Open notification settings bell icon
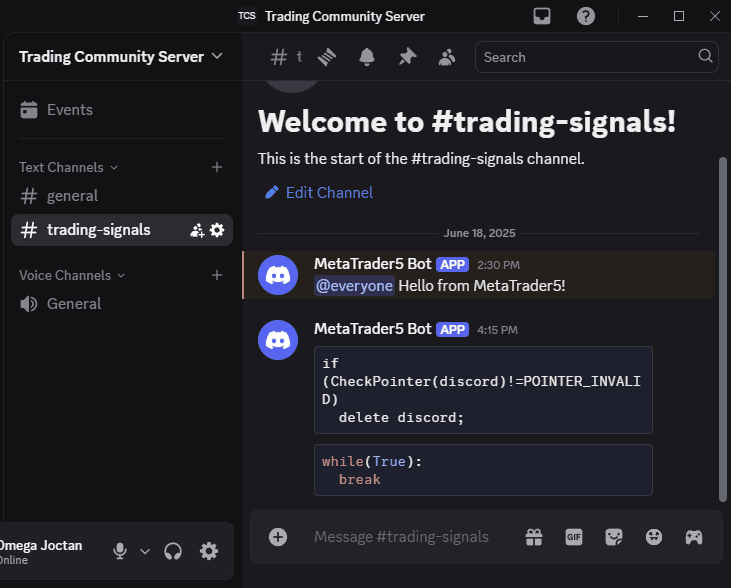Viewport: 731px width, 588px height. (367, 57)
